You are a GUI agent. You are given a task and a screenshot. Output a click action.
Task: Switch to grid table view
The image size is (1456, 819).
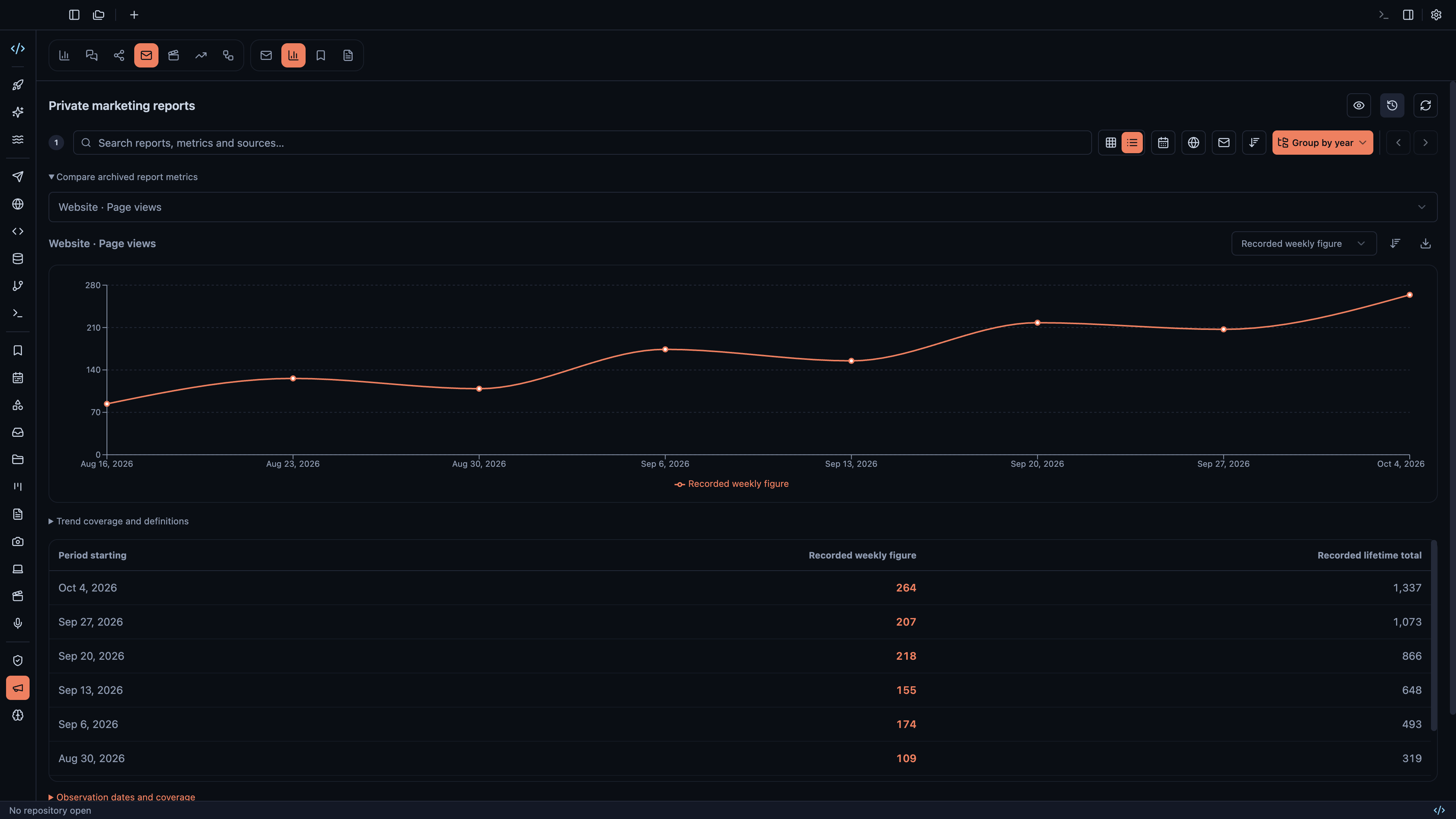pyautogui.click(x=1111, y=143)
